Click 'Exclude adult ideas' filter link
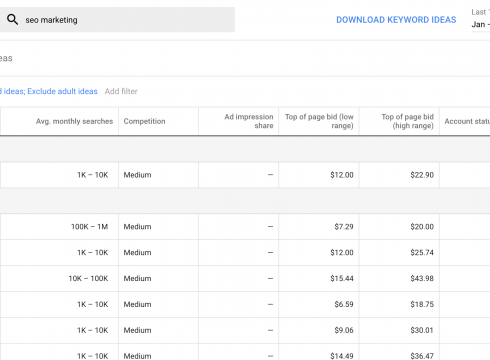The width and height of the screenshot is (490, 360). click(x=62, y=91)
